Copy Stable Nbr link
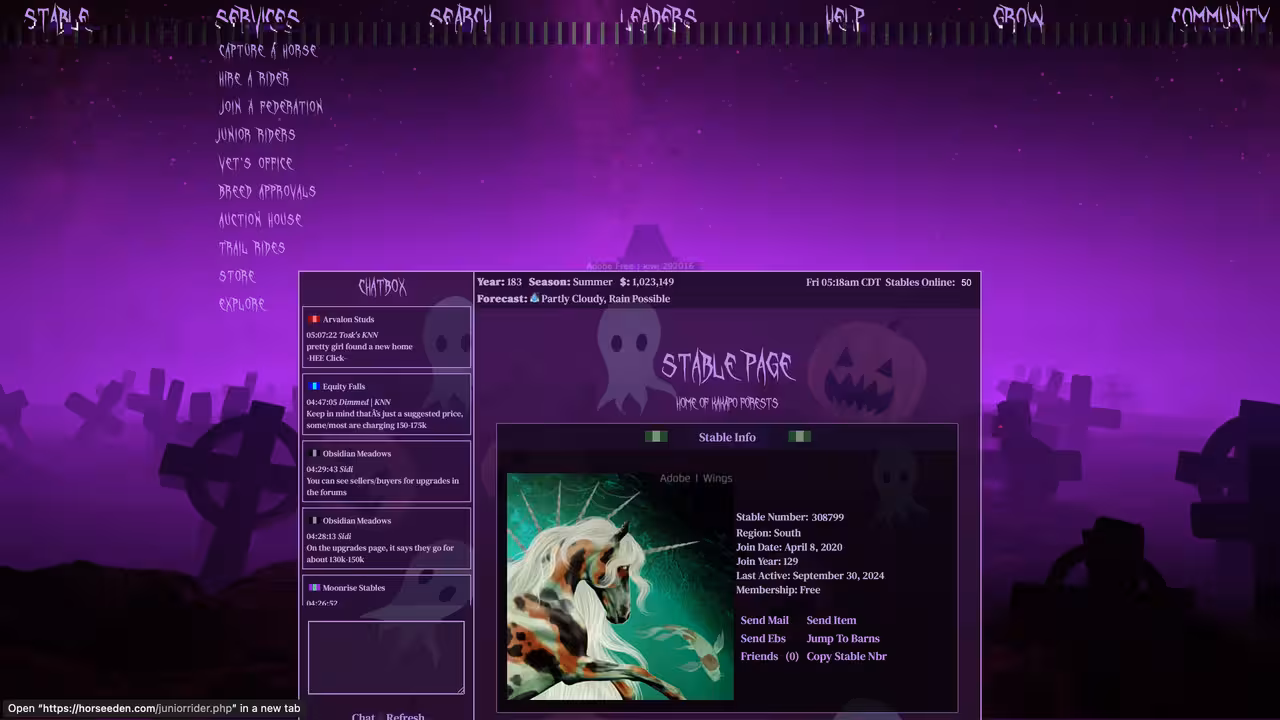The height and width of the screenshot is (720, 1280). click(846, 656)
